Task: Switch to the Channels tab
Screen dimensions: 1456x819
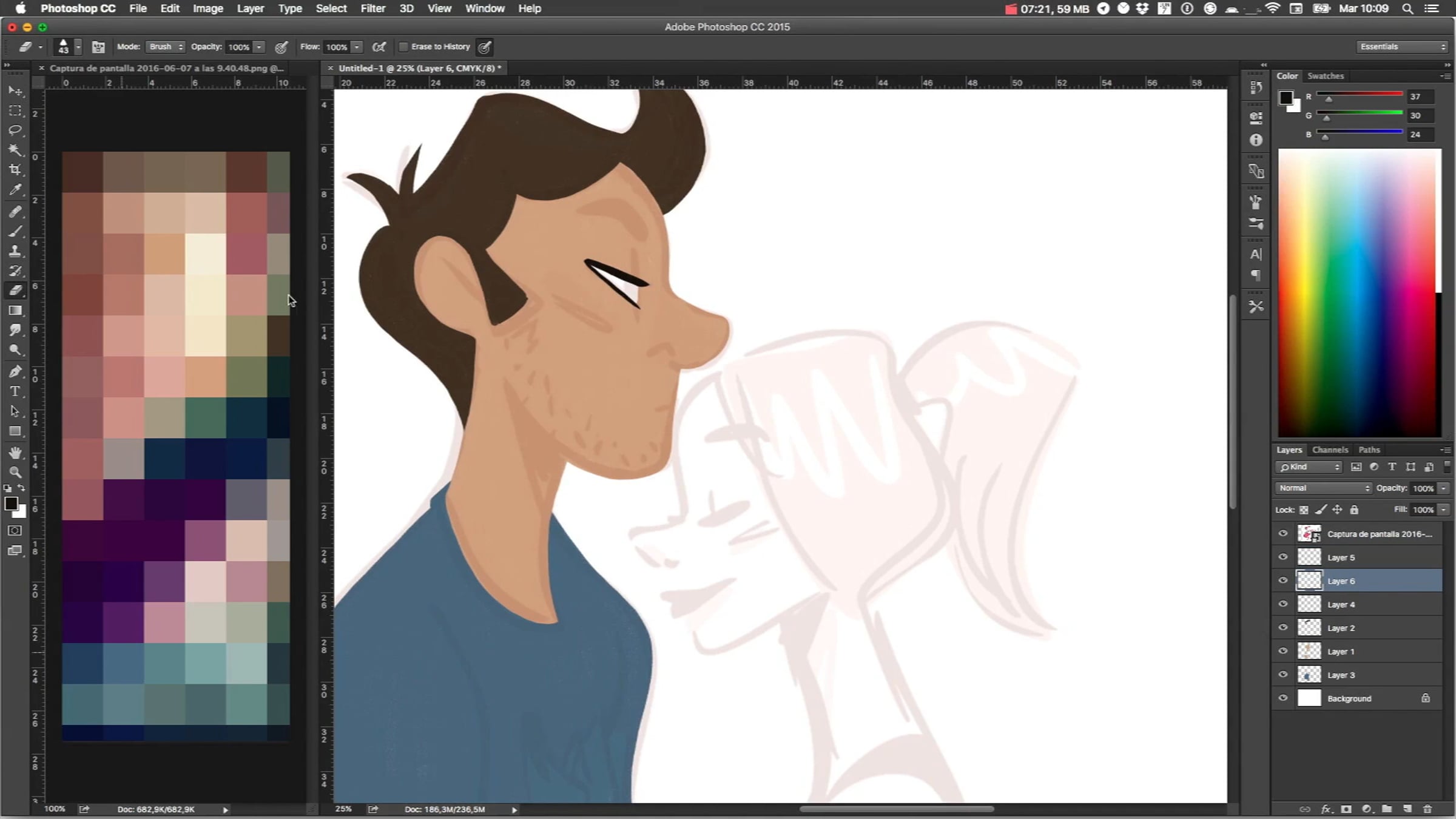Action: click(1330, 450)
